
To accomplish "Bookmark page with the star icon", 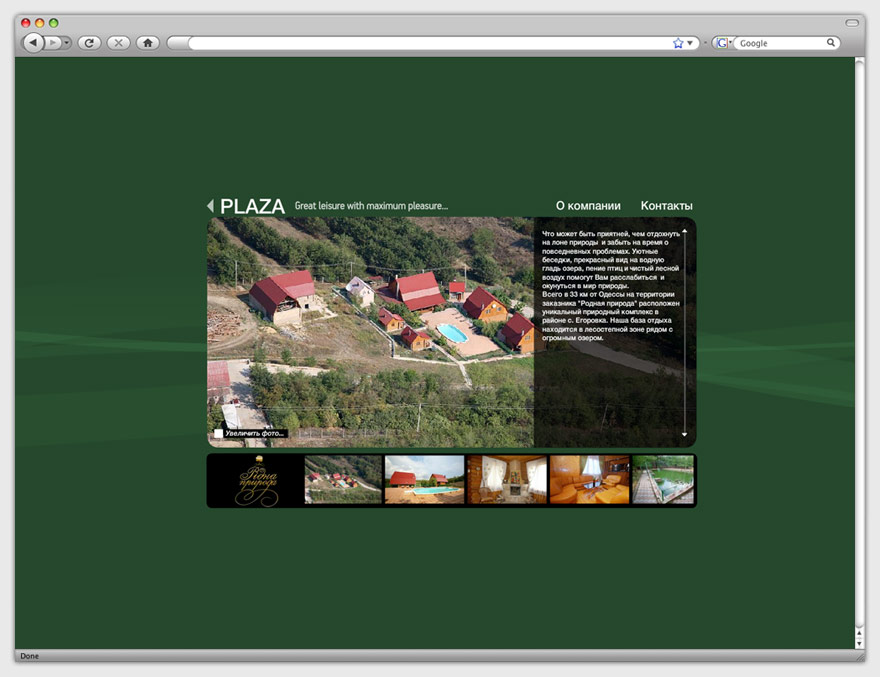I will (x=678, y=44).
